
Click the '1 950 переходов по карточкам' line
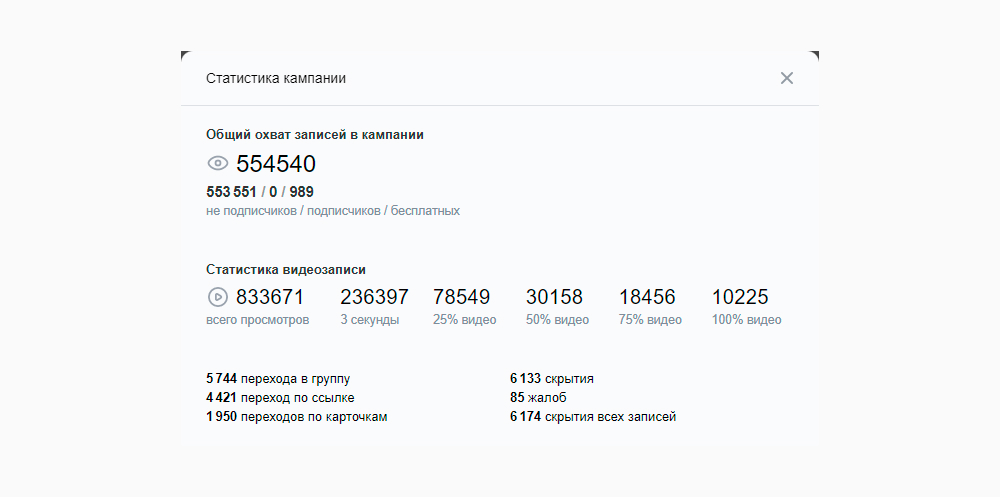(296, 417)
